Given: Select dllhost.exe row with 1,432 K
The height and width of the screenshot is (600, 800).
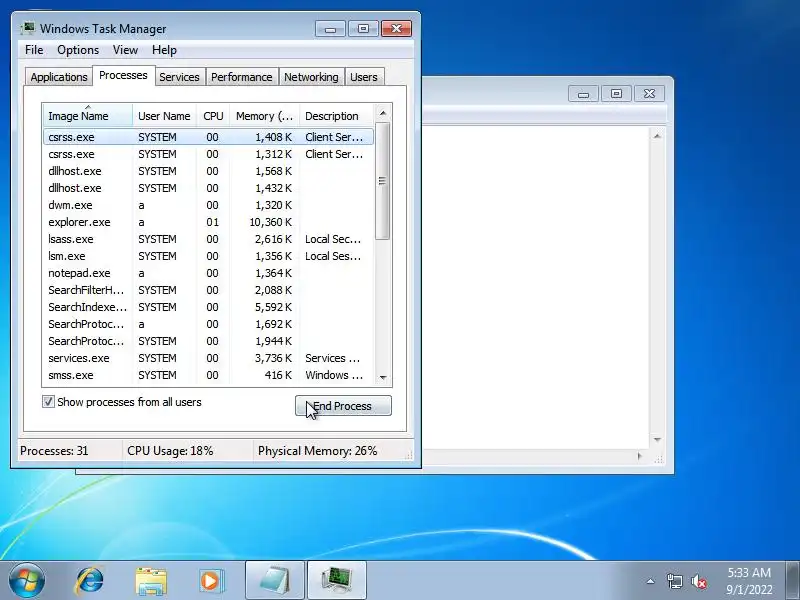Looking at the screenshot, I should coord(208,188).
